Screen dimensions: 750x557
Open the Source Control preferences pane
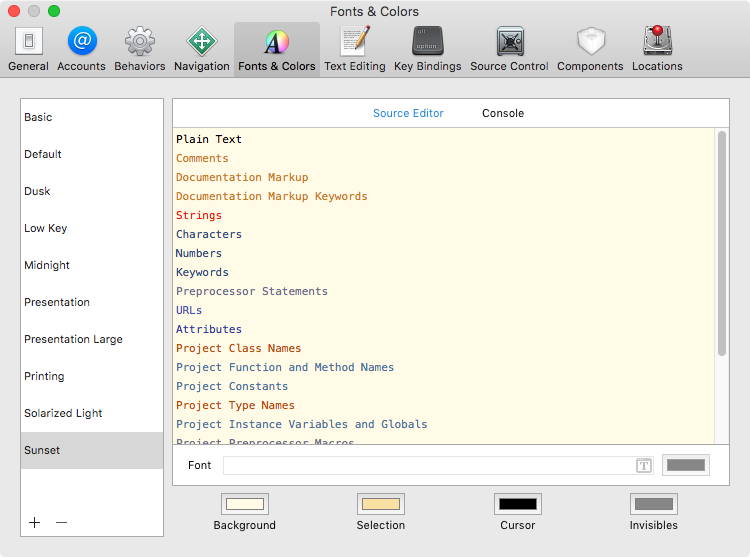[x=509, y=49]
